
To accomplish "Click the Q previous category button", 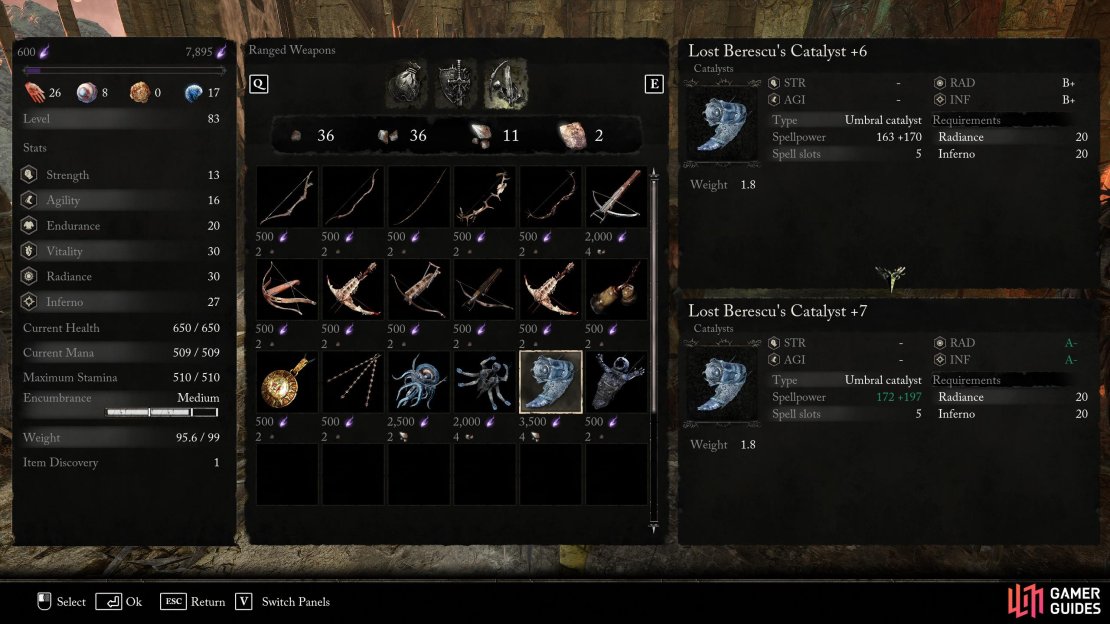I will click(x=258, y=84).
